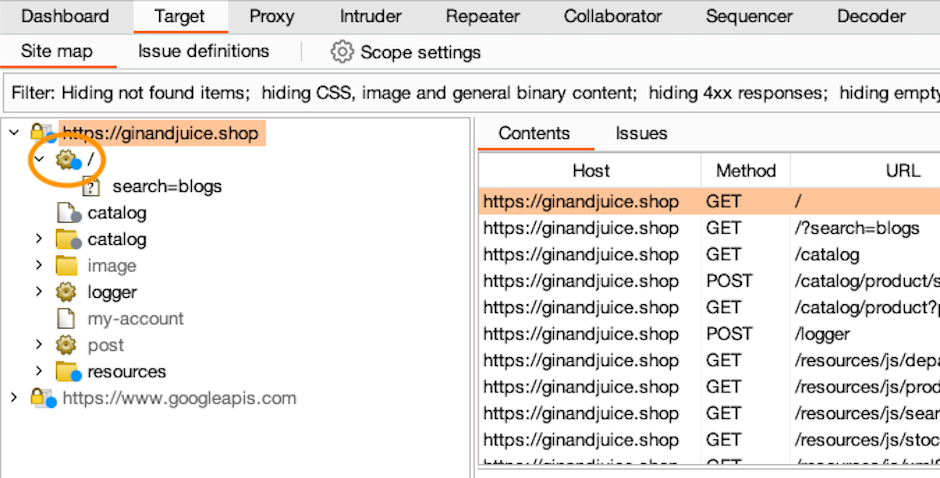The image size is (940, 478).
Task: Select the logger tree entry
Action: pos(112,292)
